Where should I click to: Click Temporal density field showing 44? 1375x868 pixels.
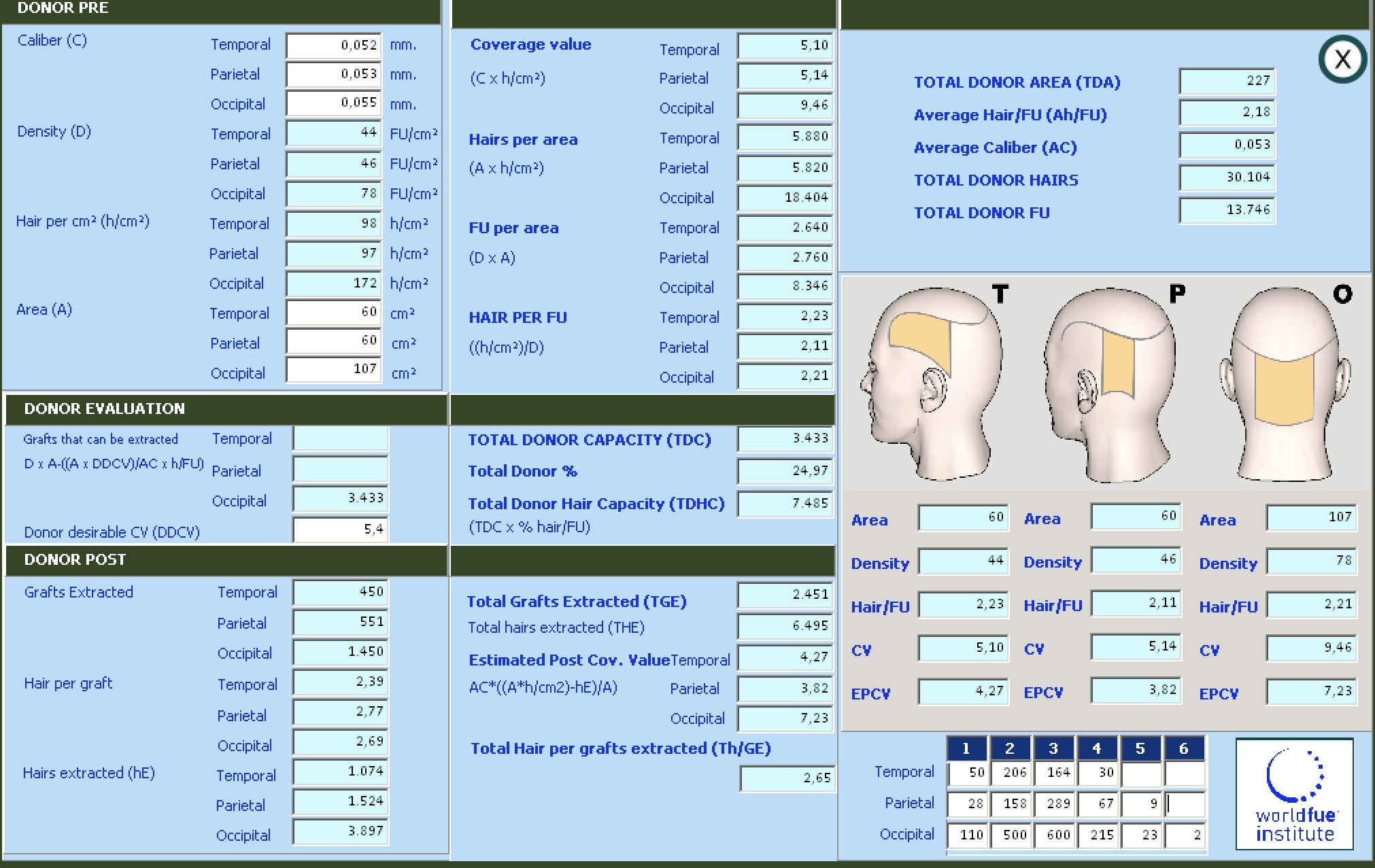pos(333,133)
